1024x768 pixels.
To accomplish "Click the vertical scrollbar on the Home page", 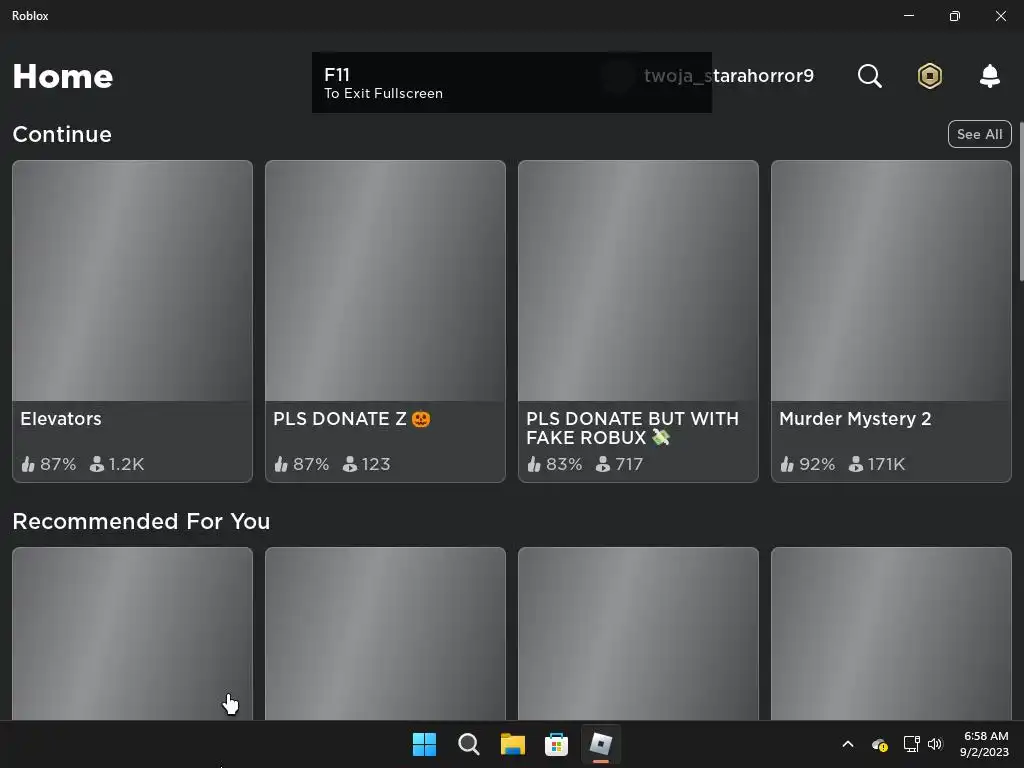I will 1021,201.
